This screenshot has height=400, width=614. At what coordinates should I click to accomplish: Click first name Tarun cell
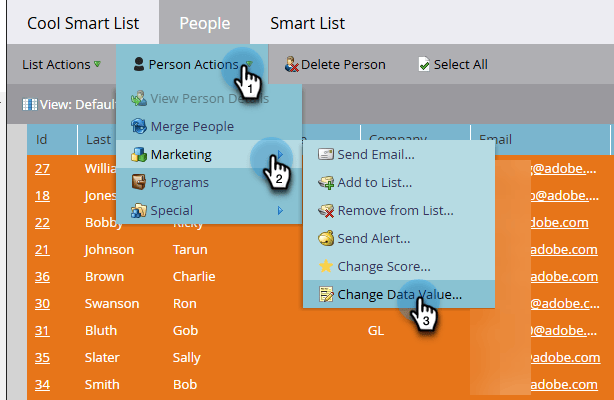(190, 250)
